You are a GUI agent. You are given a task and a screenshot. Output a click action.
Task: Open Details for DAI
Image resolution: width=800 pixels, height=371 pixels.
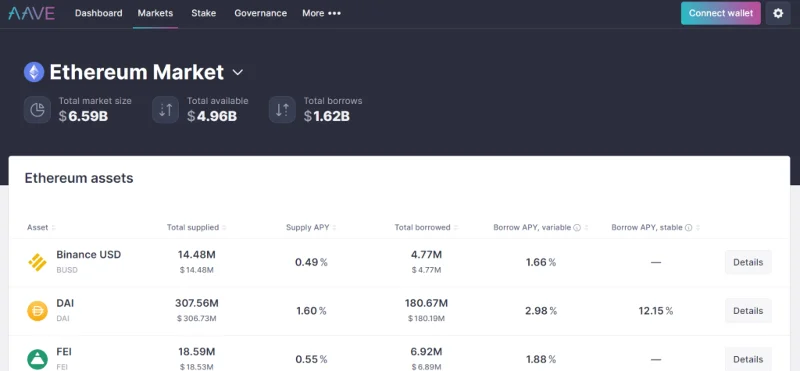click(x=748, y=311)
